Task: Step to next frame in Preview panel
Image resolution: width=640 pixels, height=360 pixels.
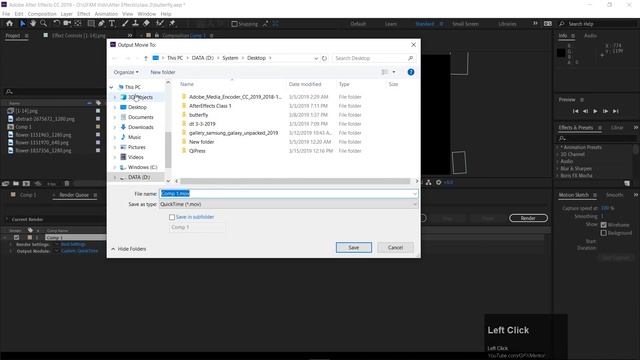Action: (x=605, y=111)
